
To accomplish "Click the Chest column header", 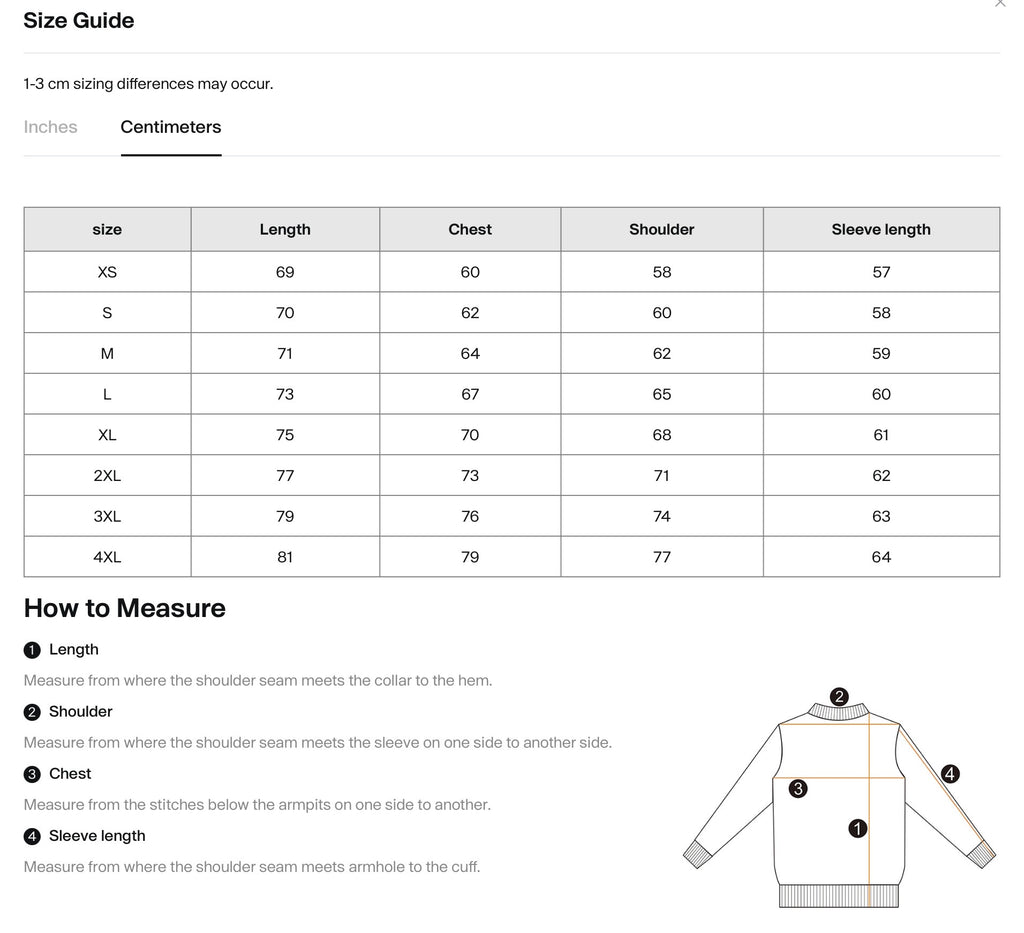I will pyautogui.click(x=470, y=229).
